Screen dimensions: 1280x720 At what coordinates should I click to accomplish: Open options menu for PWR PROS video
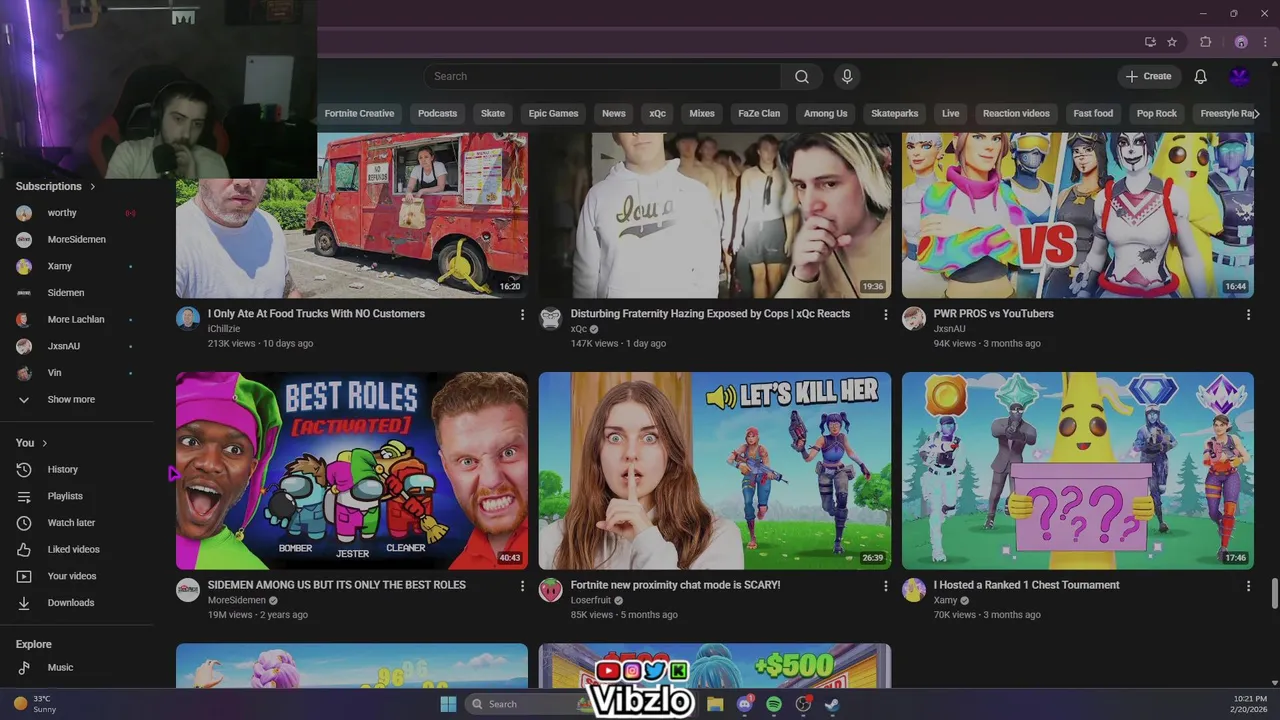[1248, 314]
